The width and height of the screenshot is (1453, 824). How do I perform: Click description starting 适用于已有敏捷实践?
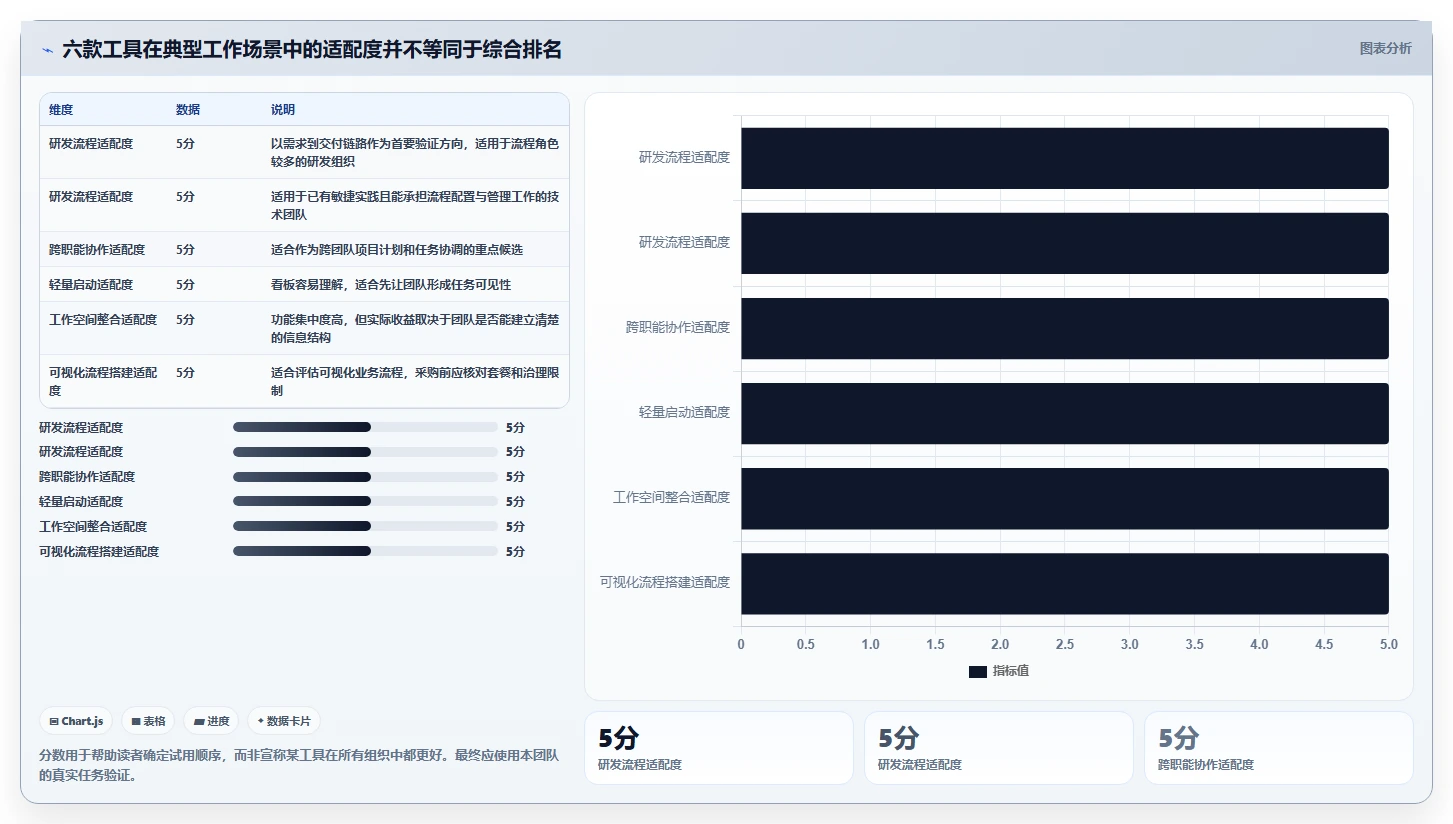click(x=415, y=206)
